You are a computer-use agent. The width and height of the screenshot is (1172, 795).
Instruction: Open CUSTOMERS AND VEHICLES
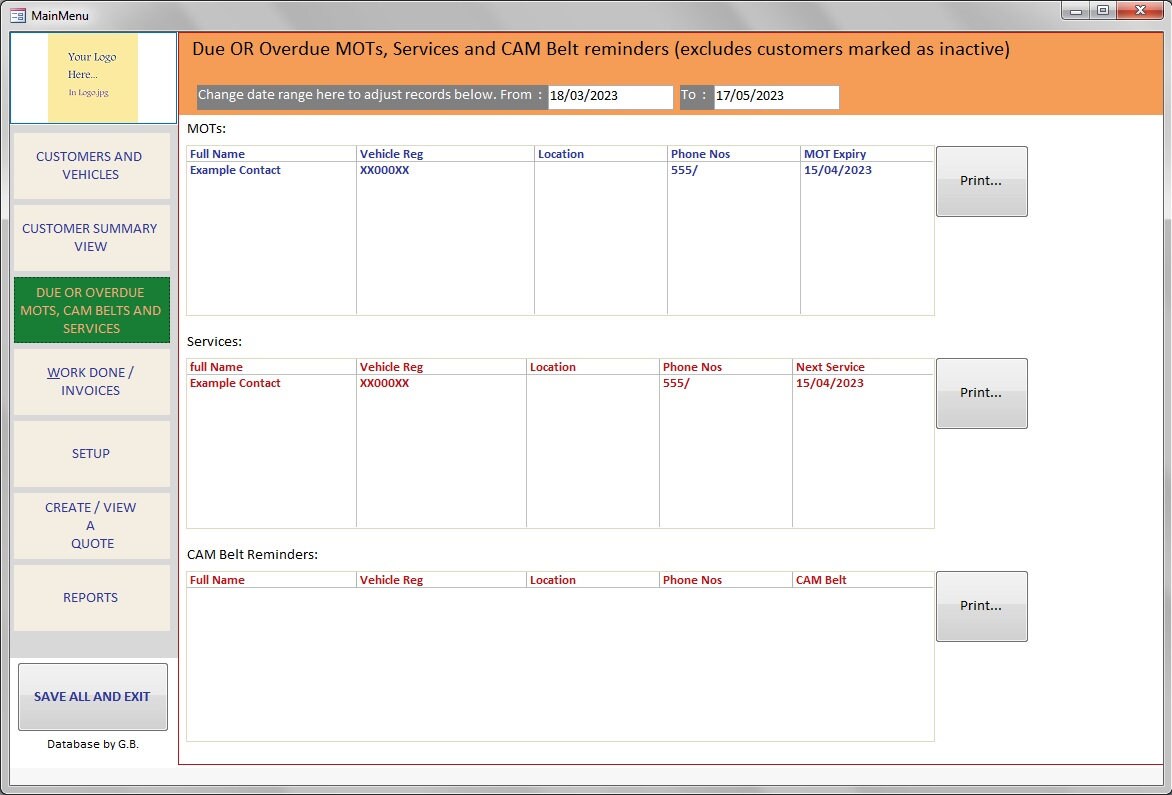pos(90,165)
